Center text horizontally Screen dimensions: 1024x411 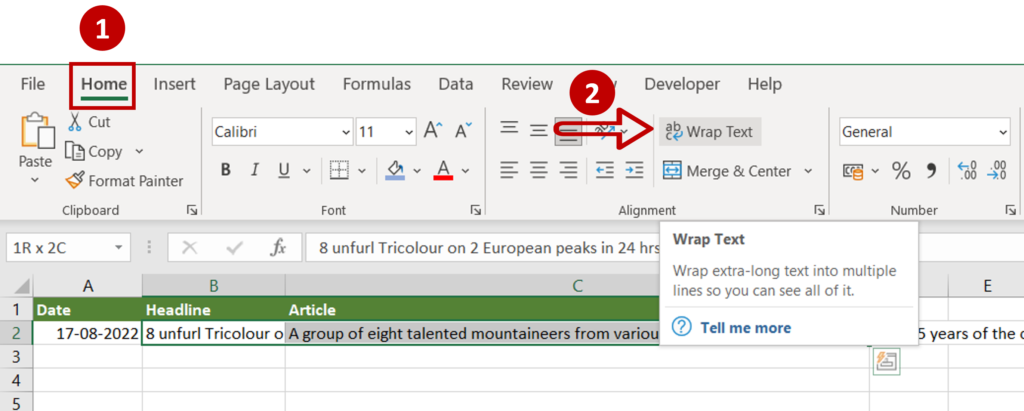click(539, 171)
